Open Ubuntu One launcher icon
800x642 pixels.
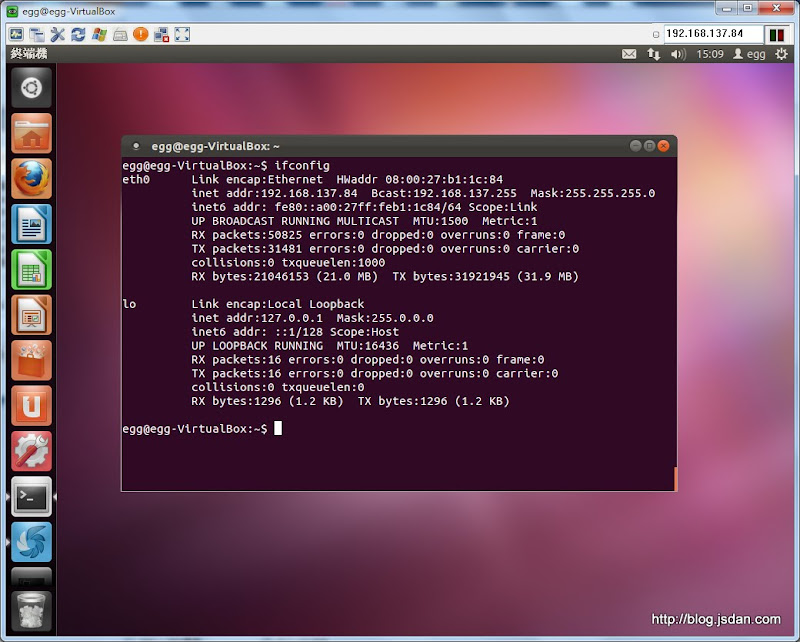pos(31,406)
